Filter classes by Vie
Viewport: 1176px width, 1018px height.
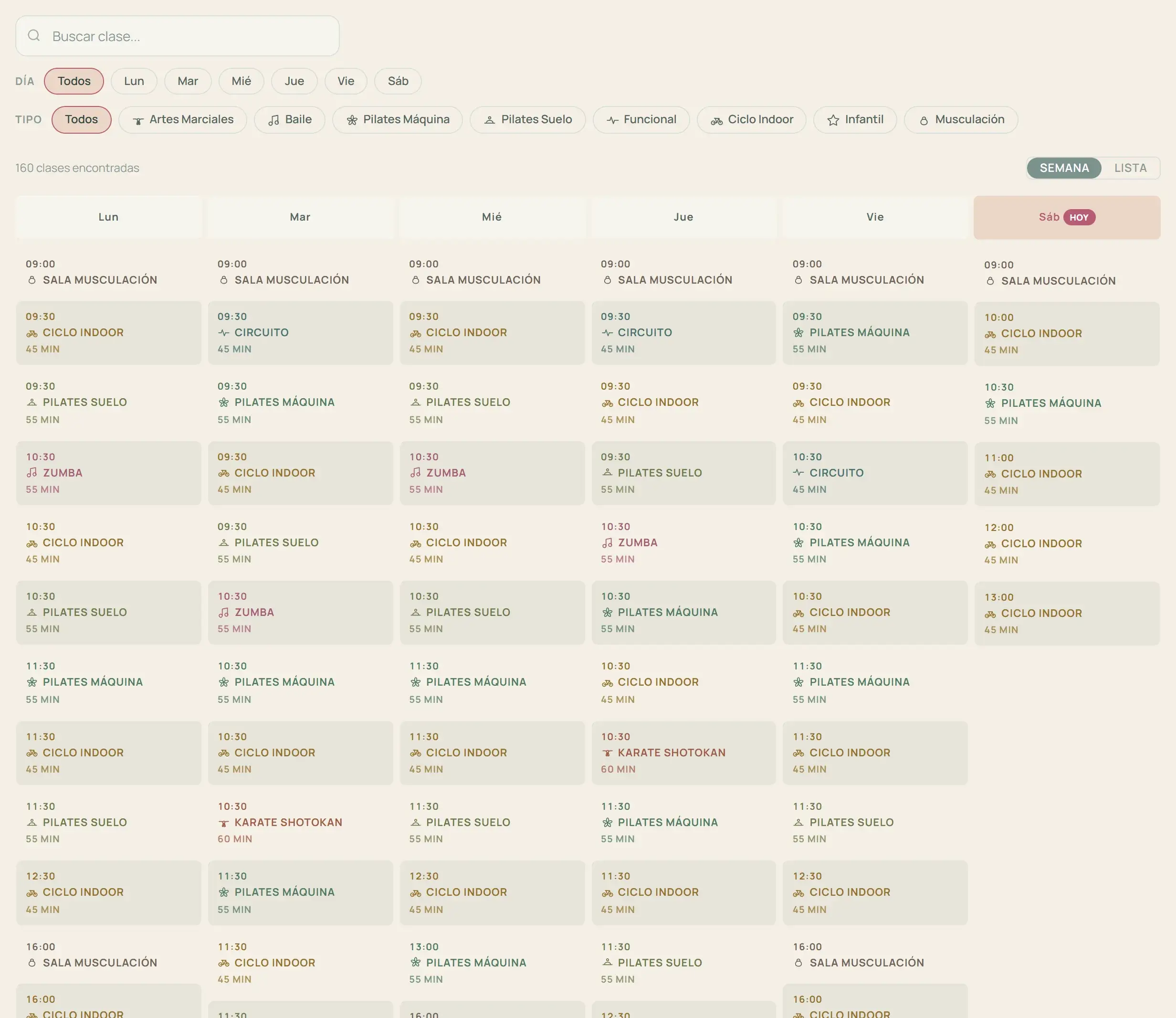click(x=346, y=81)
